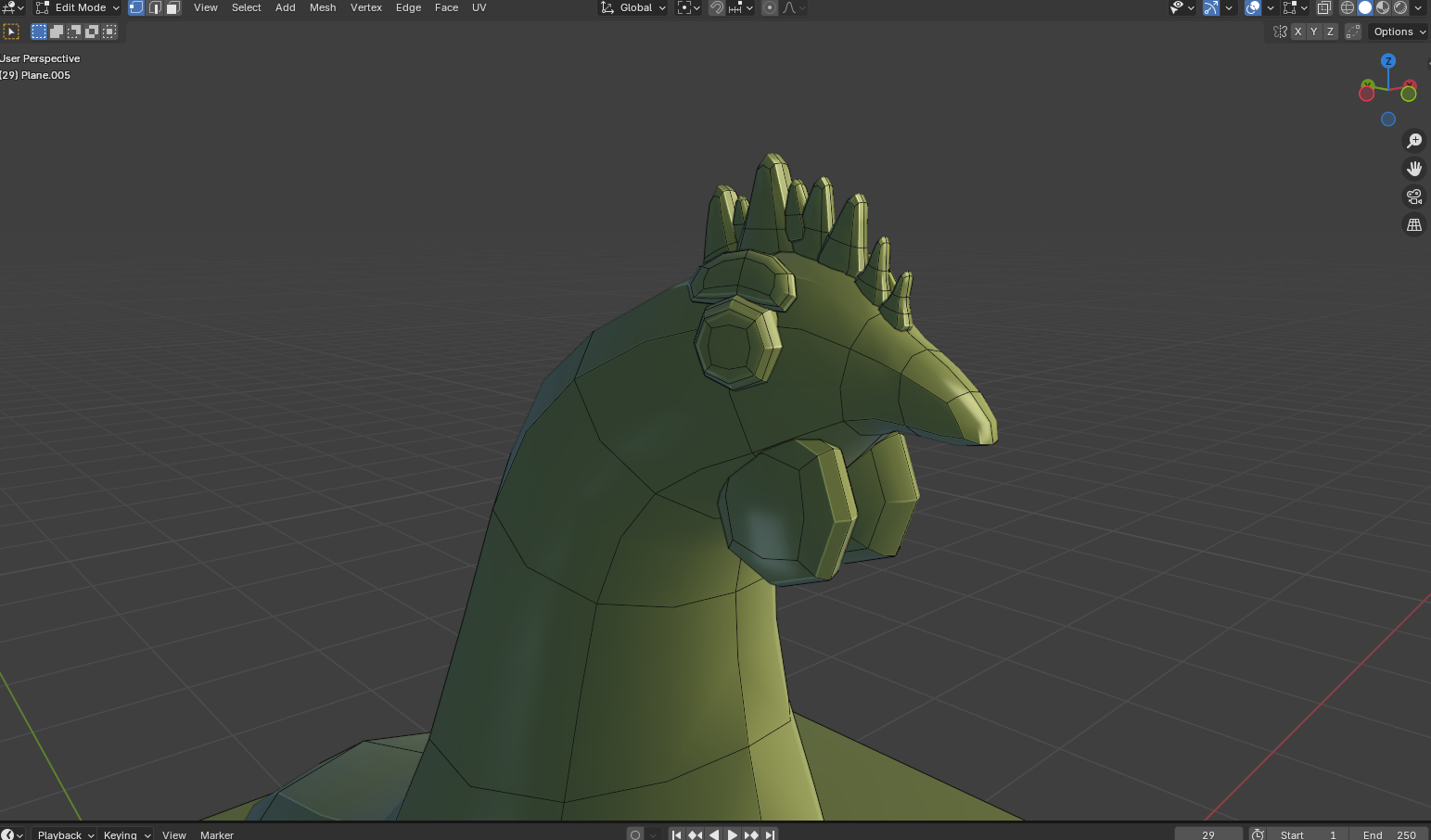
Task: Open the Keying dropdown in timeline
Action: tap(127, 834)
